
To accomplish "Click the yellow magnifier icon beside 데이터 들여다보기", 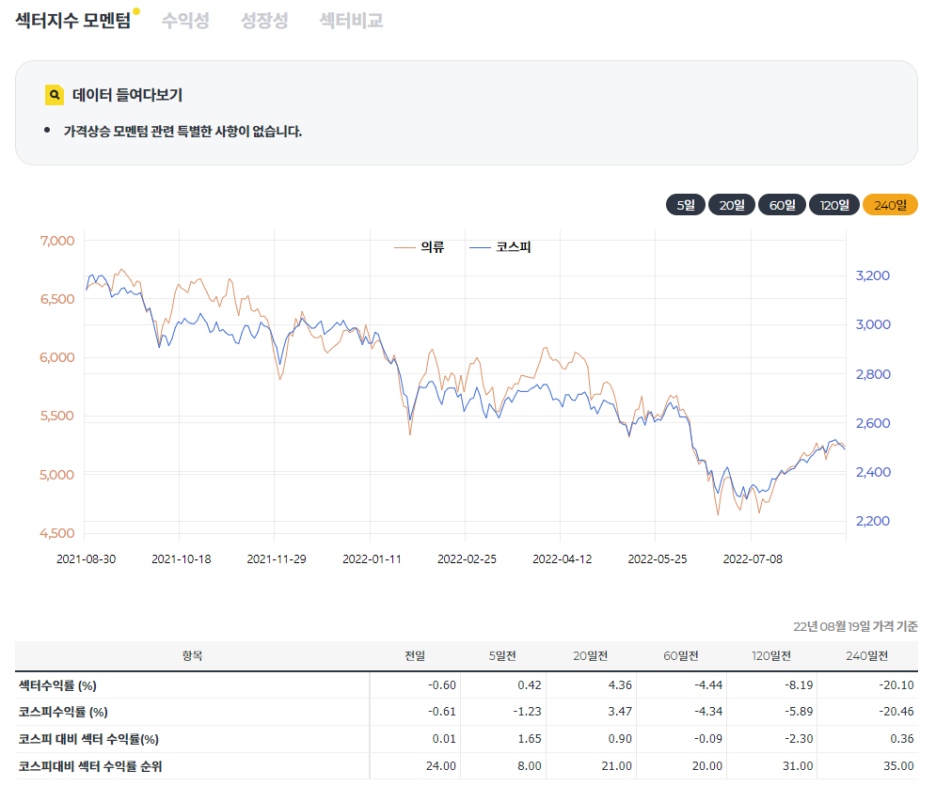I will (54, 95).
